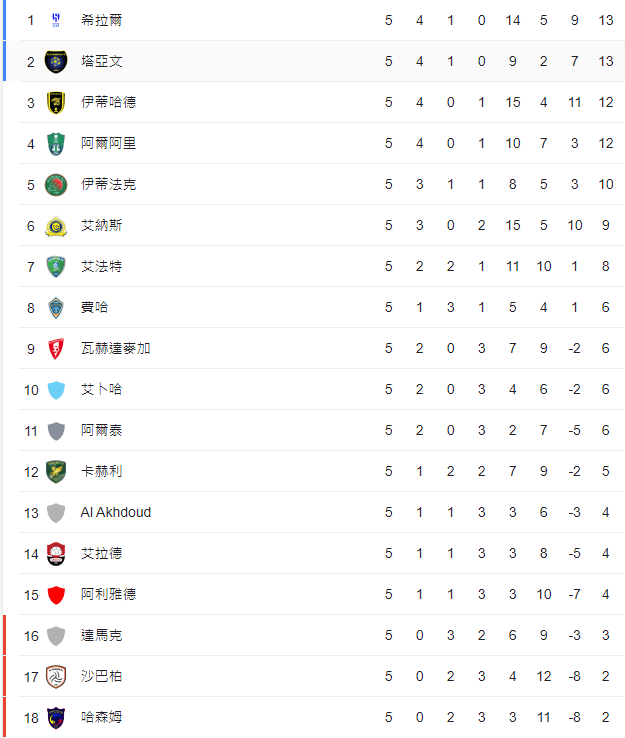Open the 艾納斯 yellow-blue crest
Viewport: 625px width, 738px height.
coord(56,225)
